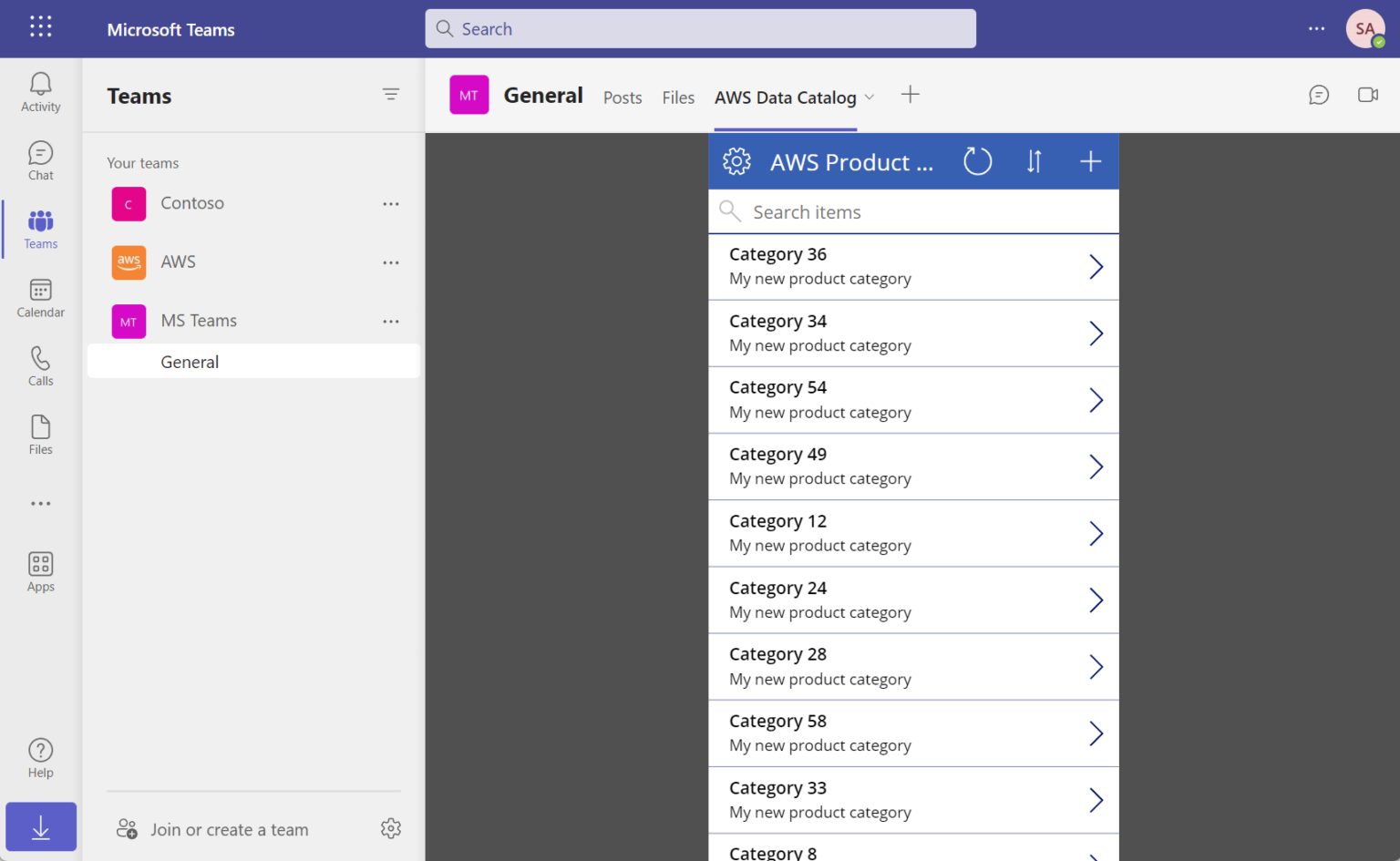This screenshot has width=1400, height=861.
Task: Add a new tab with plus icon
Action: [910, 95]
